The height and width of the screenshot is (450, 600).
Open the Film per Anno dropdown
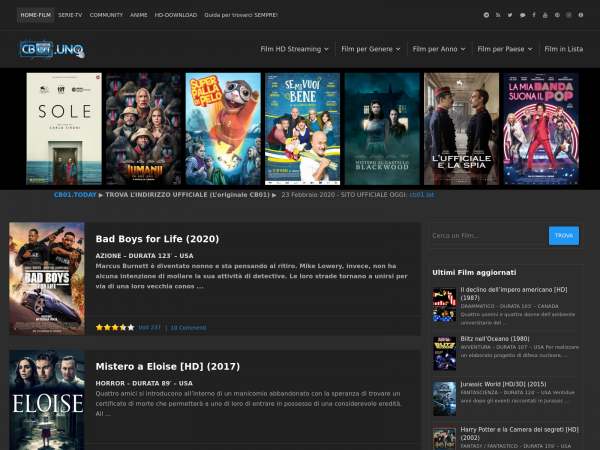tap(438, 49)
